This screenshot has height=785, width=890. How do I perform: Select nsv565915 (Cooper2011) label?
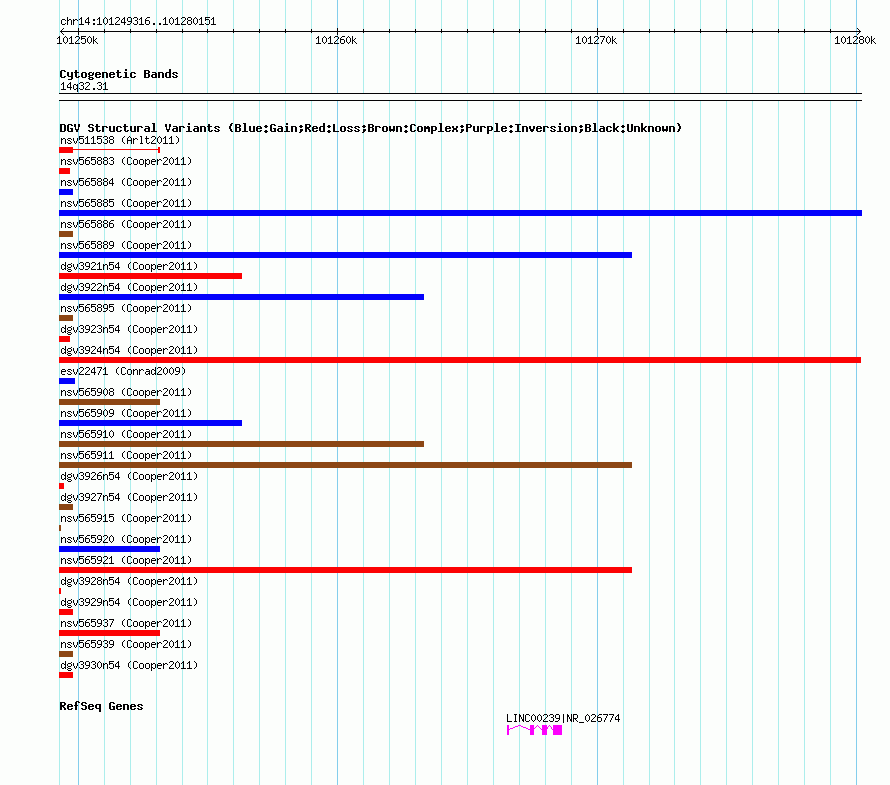(x=126, y=518)
